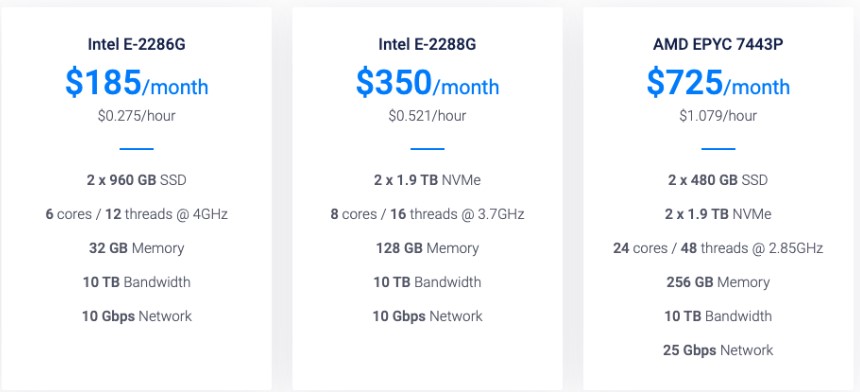Screen dimensions: 860x392
Task: Select the Intel E-2286G plan card
Action: (x=136, y=198)
